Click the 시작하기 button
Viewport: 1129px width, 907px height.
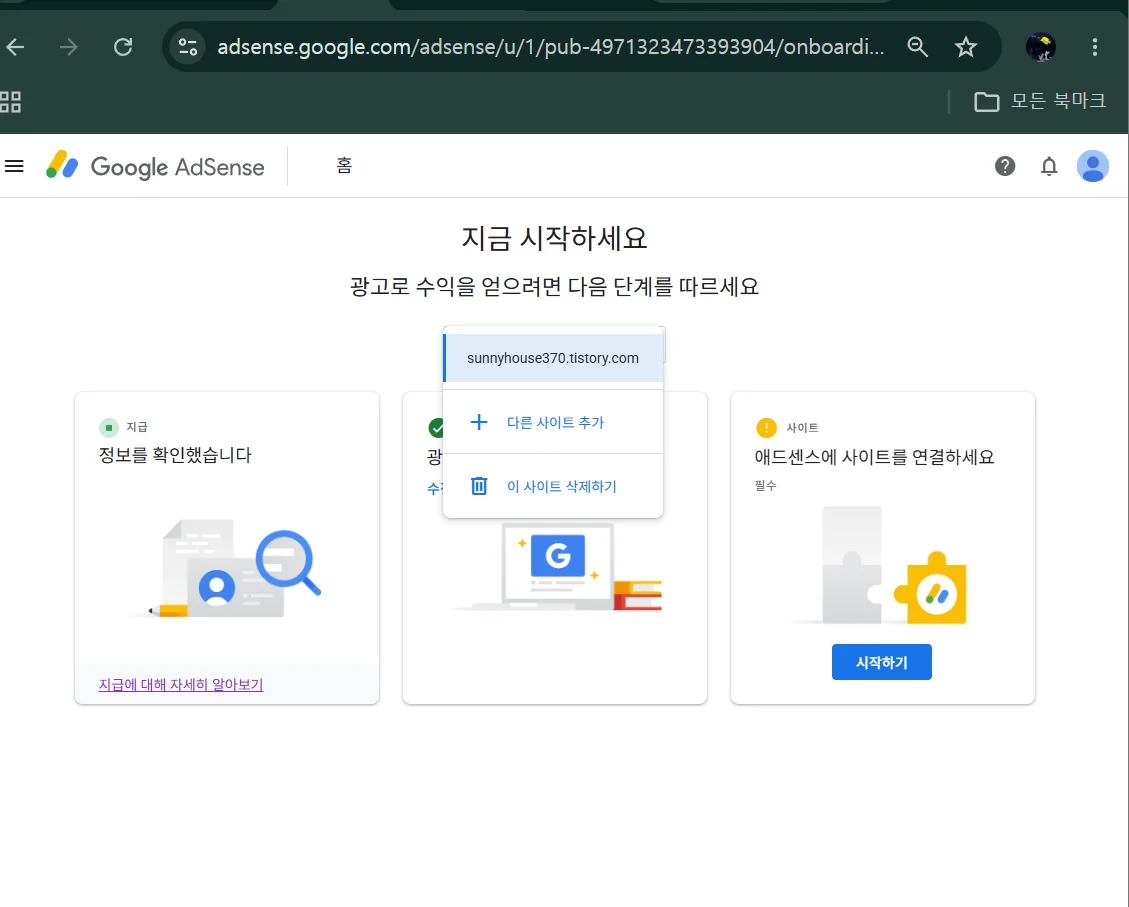[x=881, y=662]
